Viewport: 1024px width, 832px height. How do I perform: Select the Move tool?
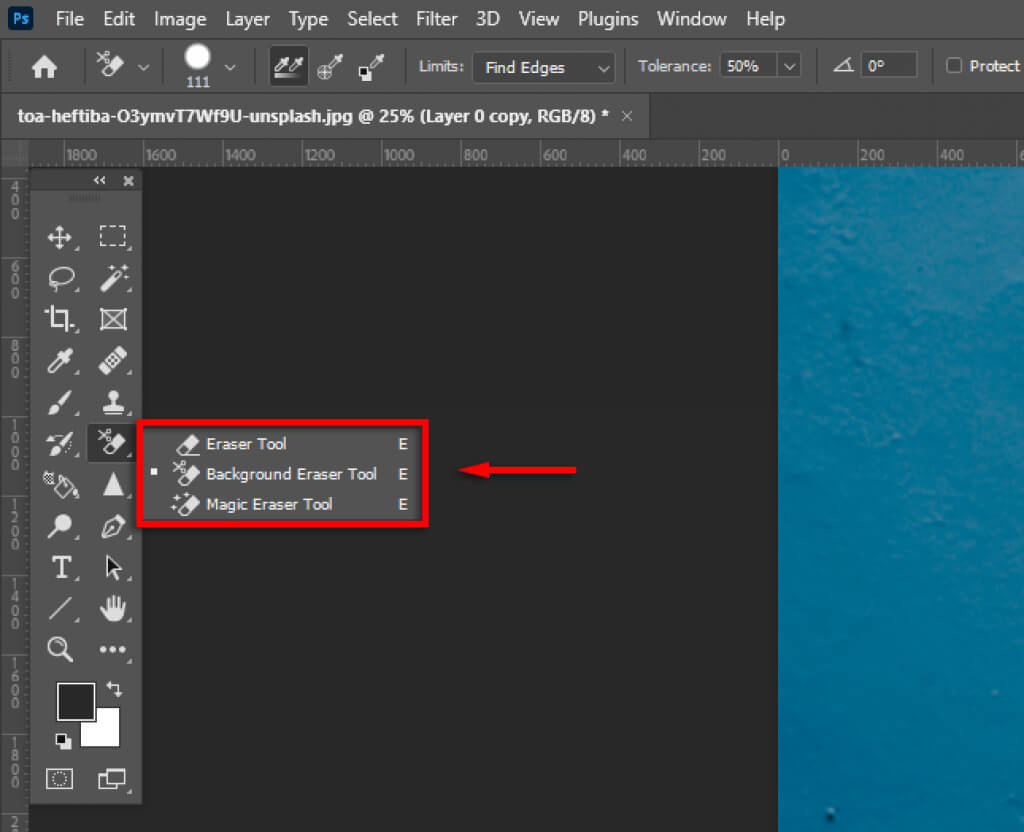(x=60, y=237)
